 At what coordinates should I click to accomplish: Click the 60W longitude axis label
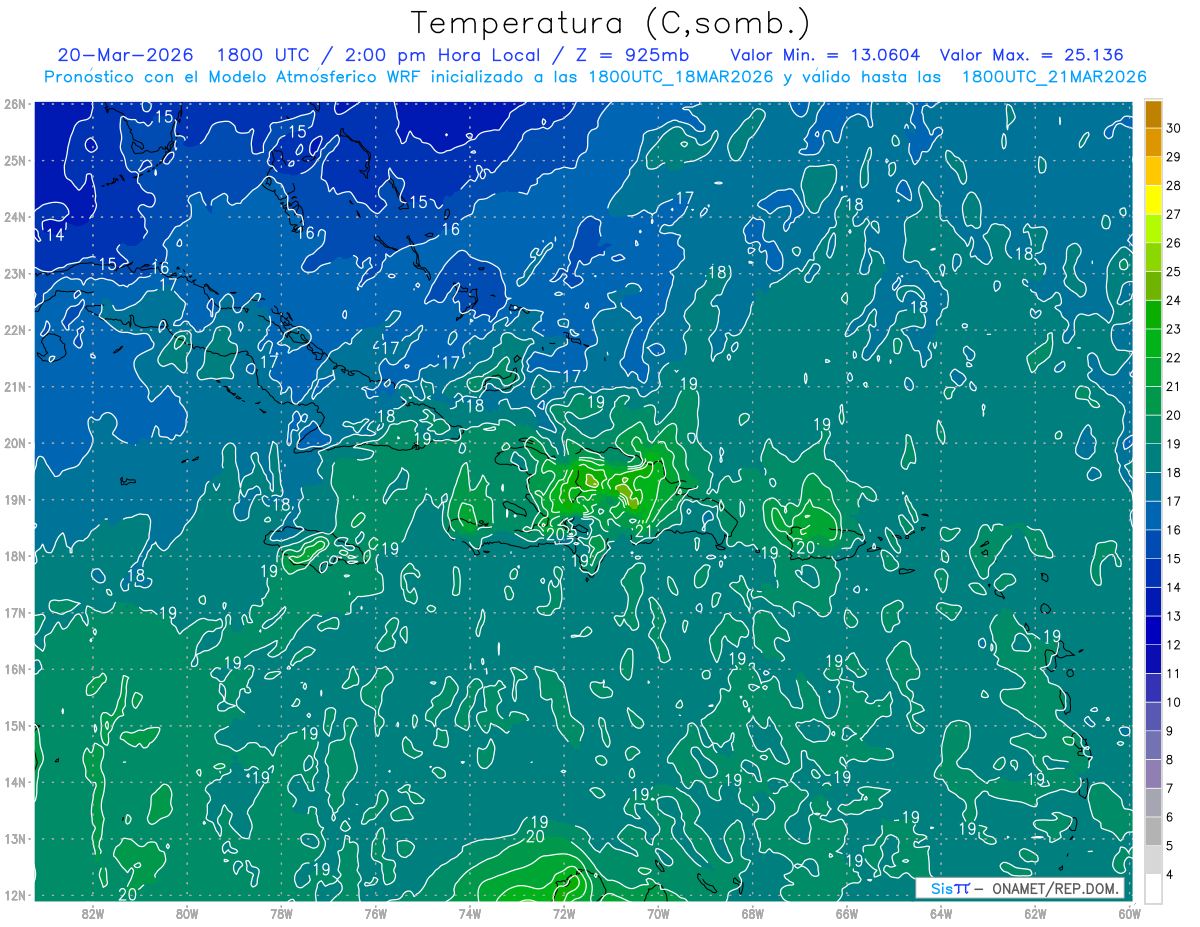click(1129, 912)
